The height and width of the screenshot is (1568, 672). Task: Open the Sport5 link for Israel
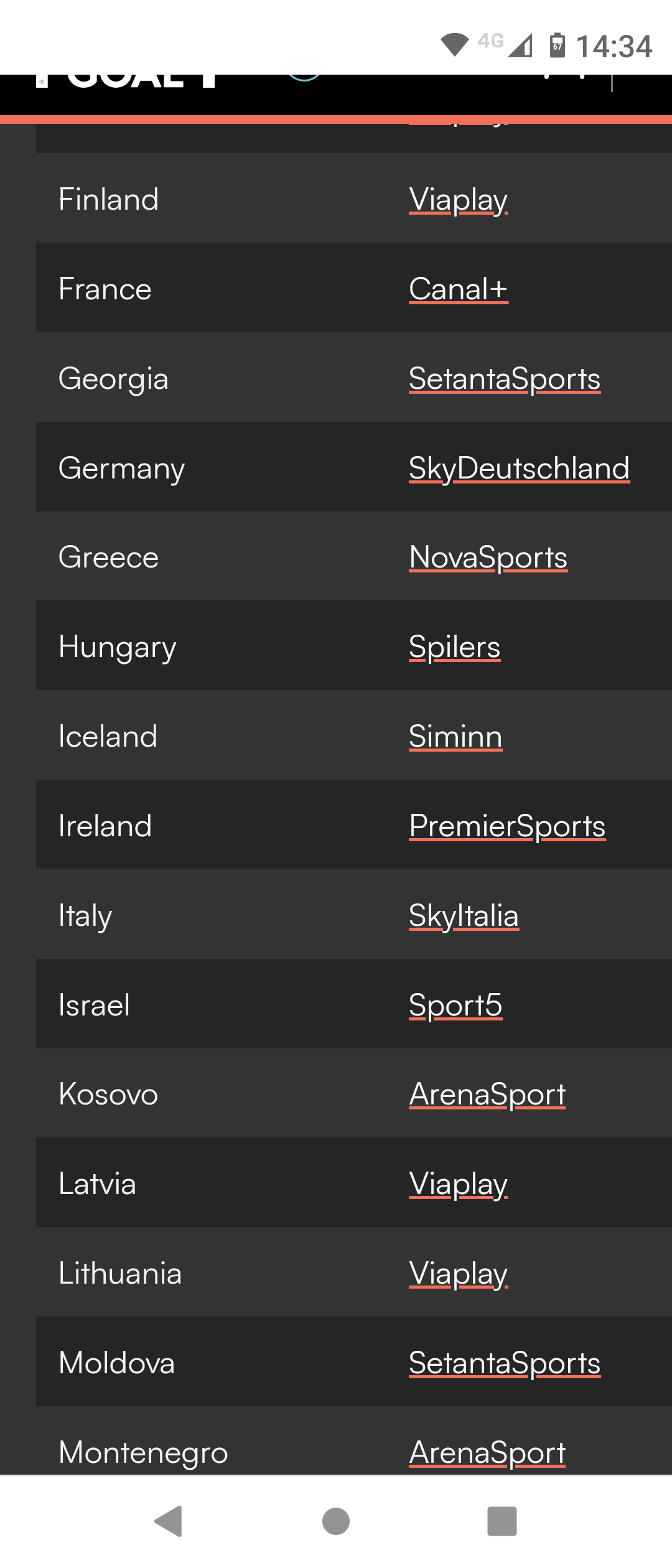click(455, 1006)
